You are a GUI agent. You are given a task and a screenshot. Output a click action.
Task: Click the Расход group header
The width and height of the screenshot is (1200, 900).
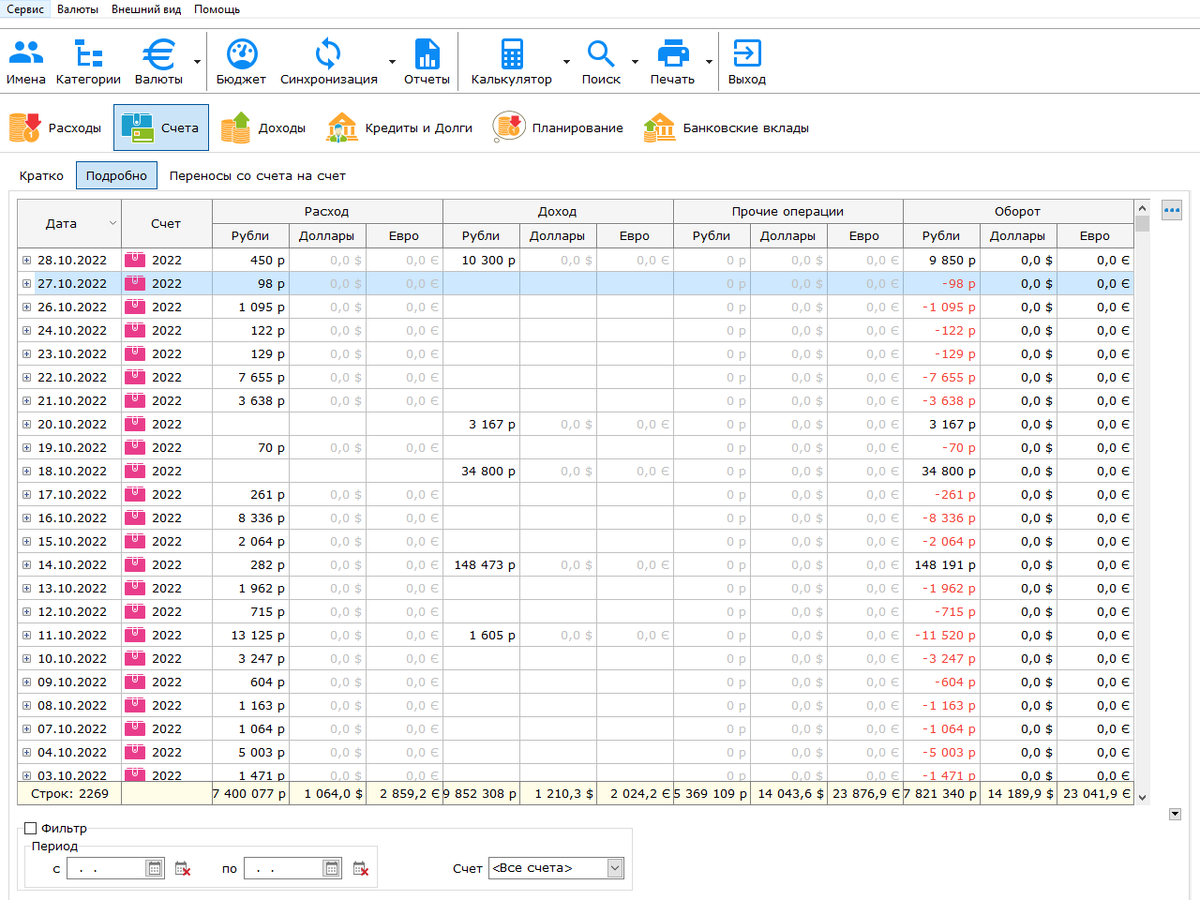coord(327,211)
